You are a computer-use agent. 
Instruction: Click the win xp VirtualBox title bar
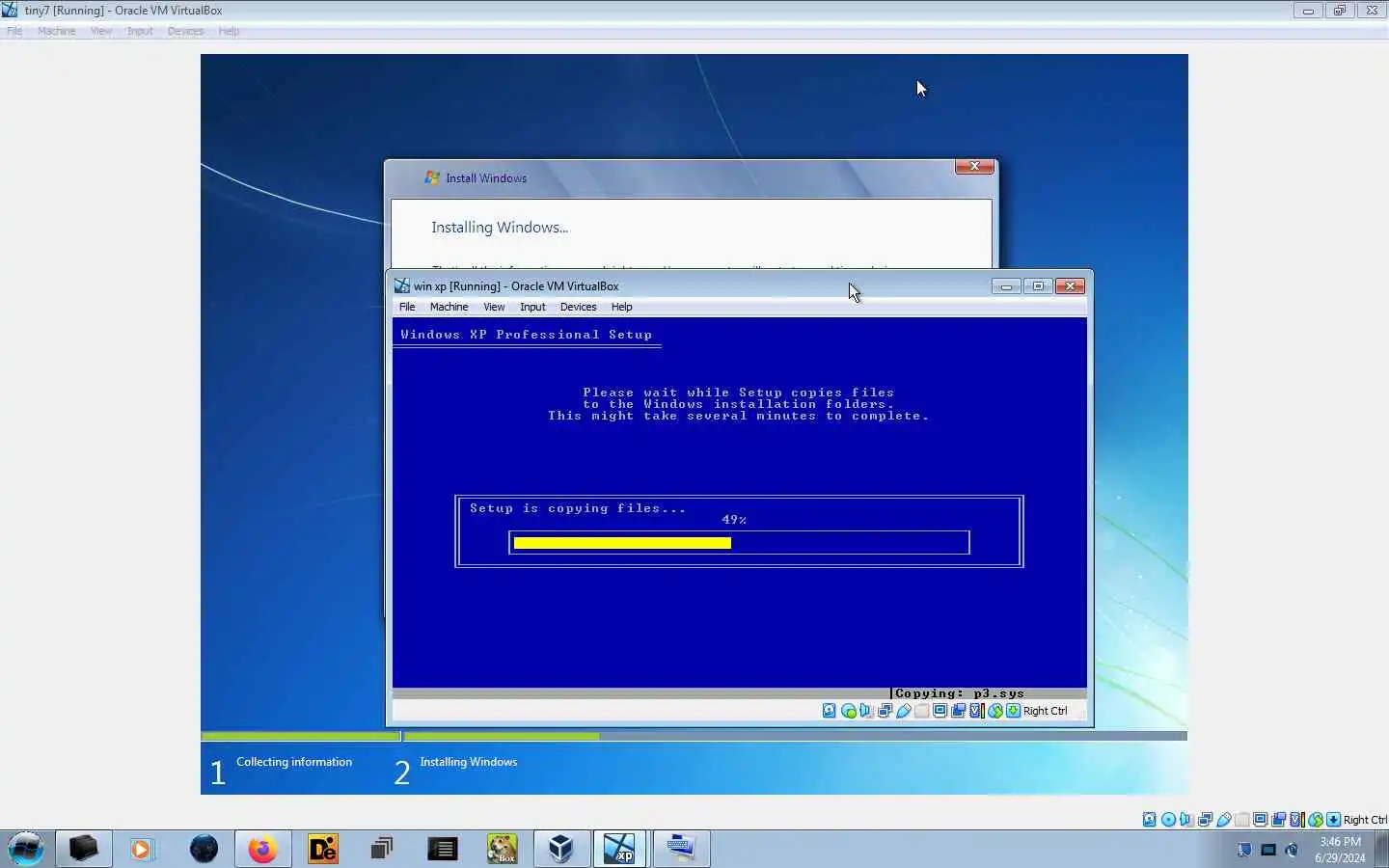click(740, 285)
